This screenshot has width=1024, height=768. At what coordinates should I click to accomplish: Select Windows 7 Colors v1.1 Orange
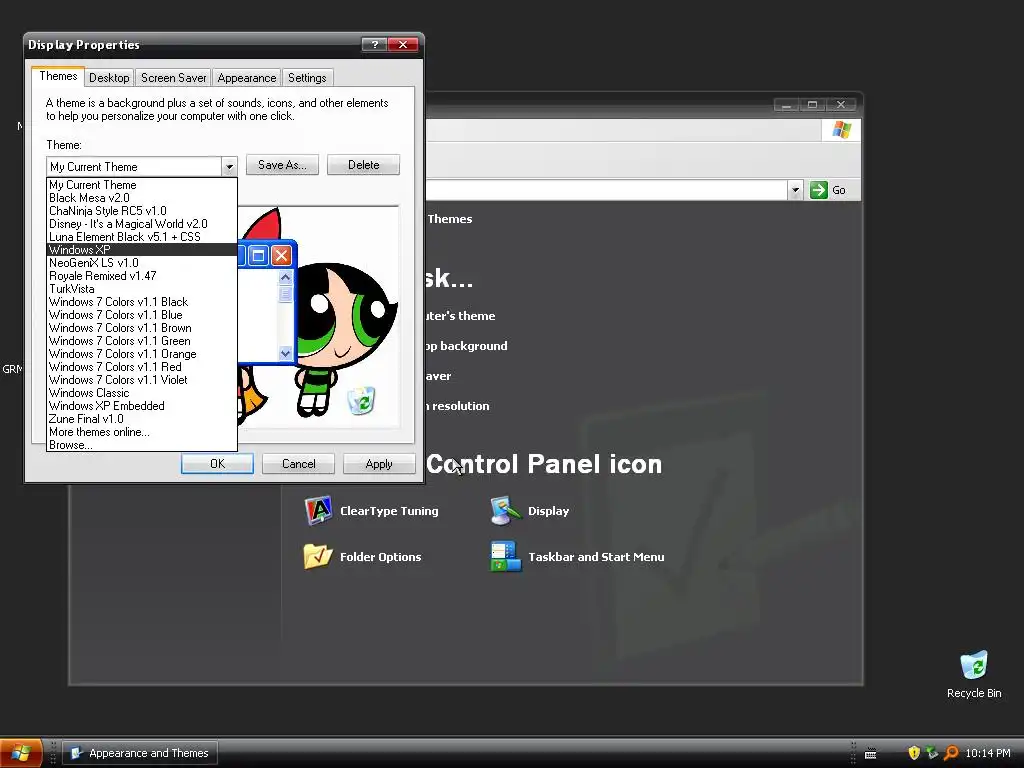click(142, 354)
